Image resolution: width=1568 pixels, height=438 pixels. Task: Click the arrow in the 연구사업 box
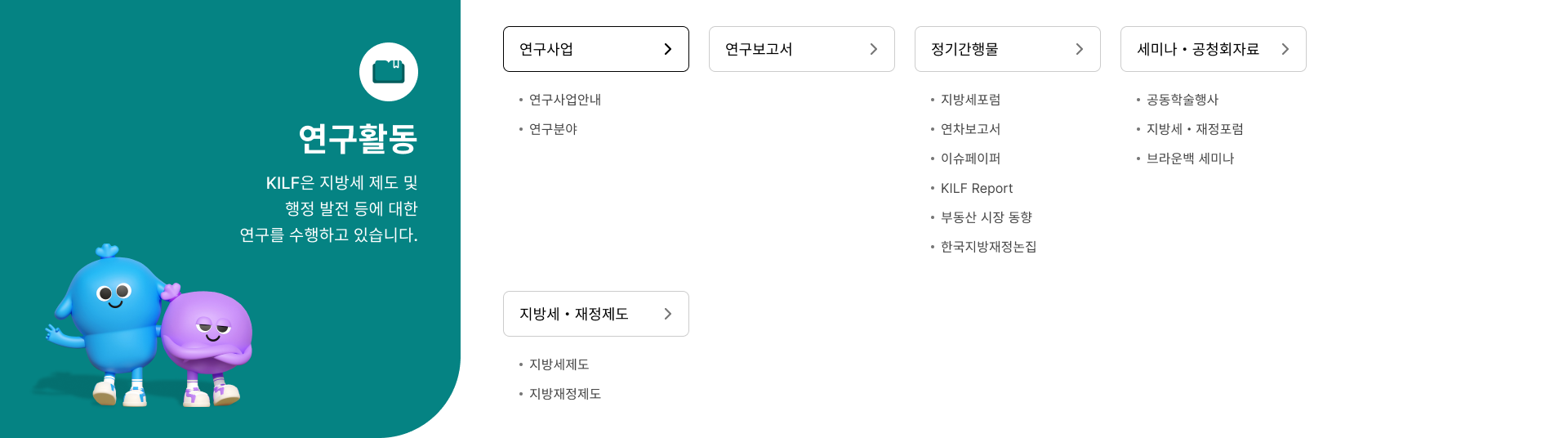[667, 49]
